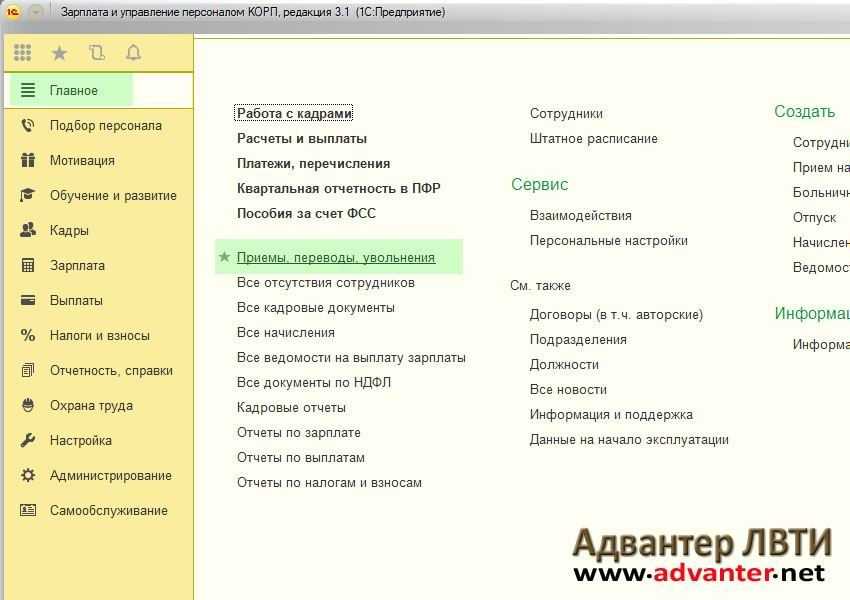Open Отчеты по выплатам

[x=301, y=457]
